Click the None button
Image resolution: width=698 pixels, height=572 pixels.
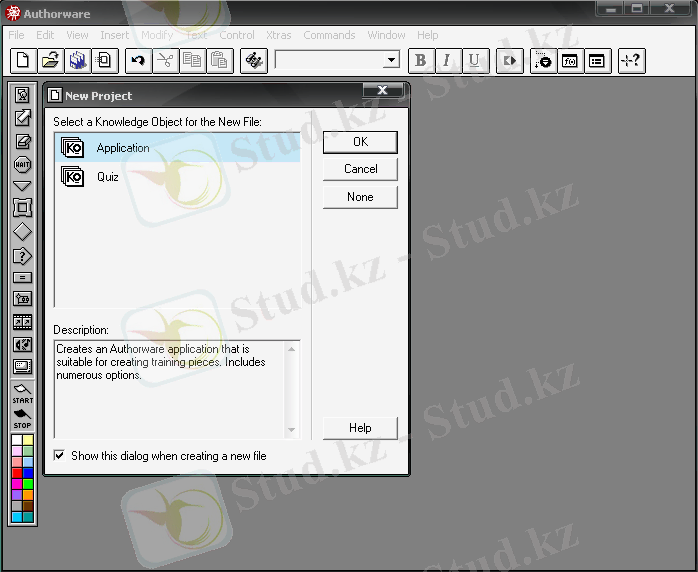pyautogui.click(x=360, y=197)
